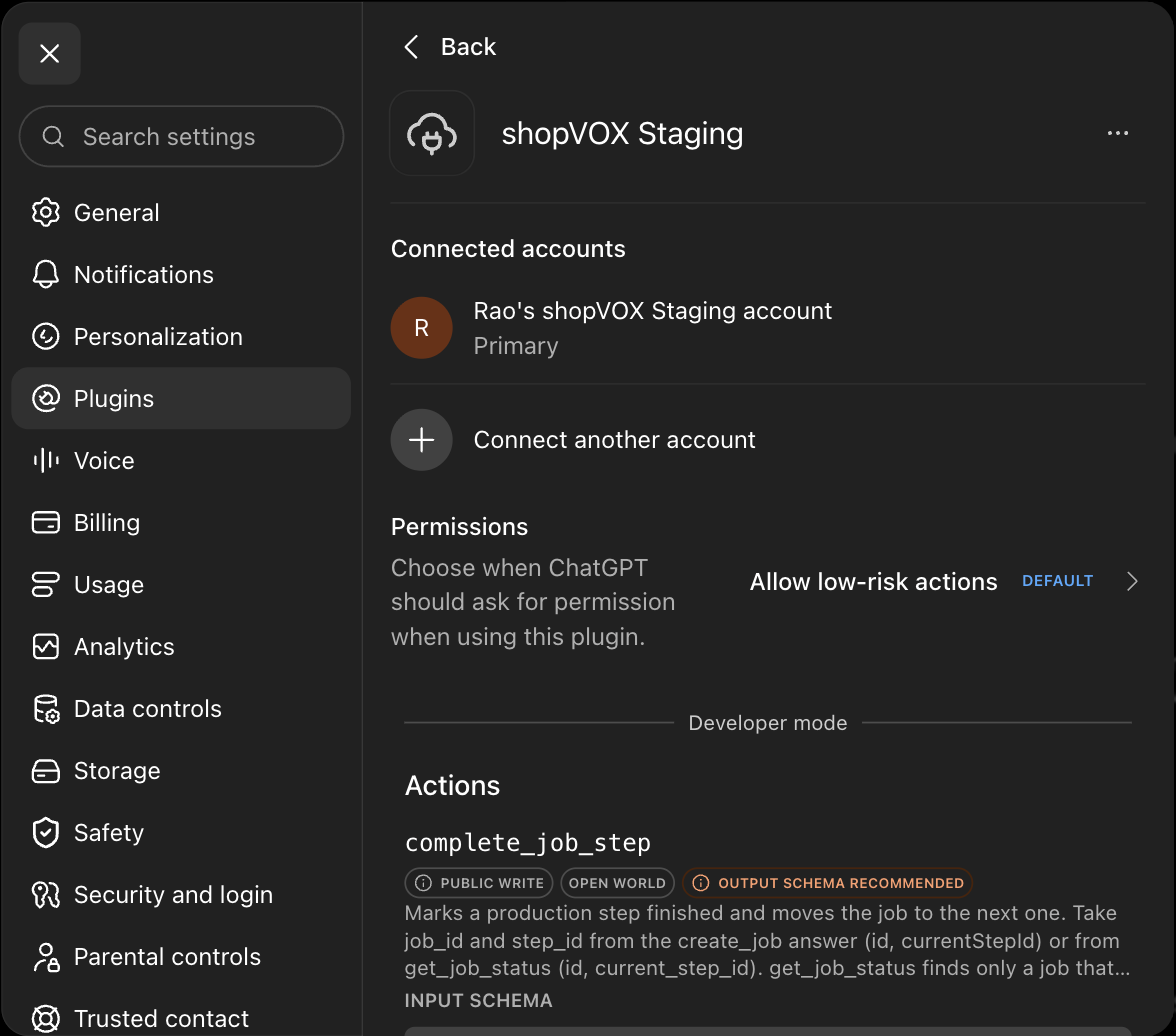Select Rao's shopVOX Staging account
1176x1036 pixels.
[x=768, y=328]
